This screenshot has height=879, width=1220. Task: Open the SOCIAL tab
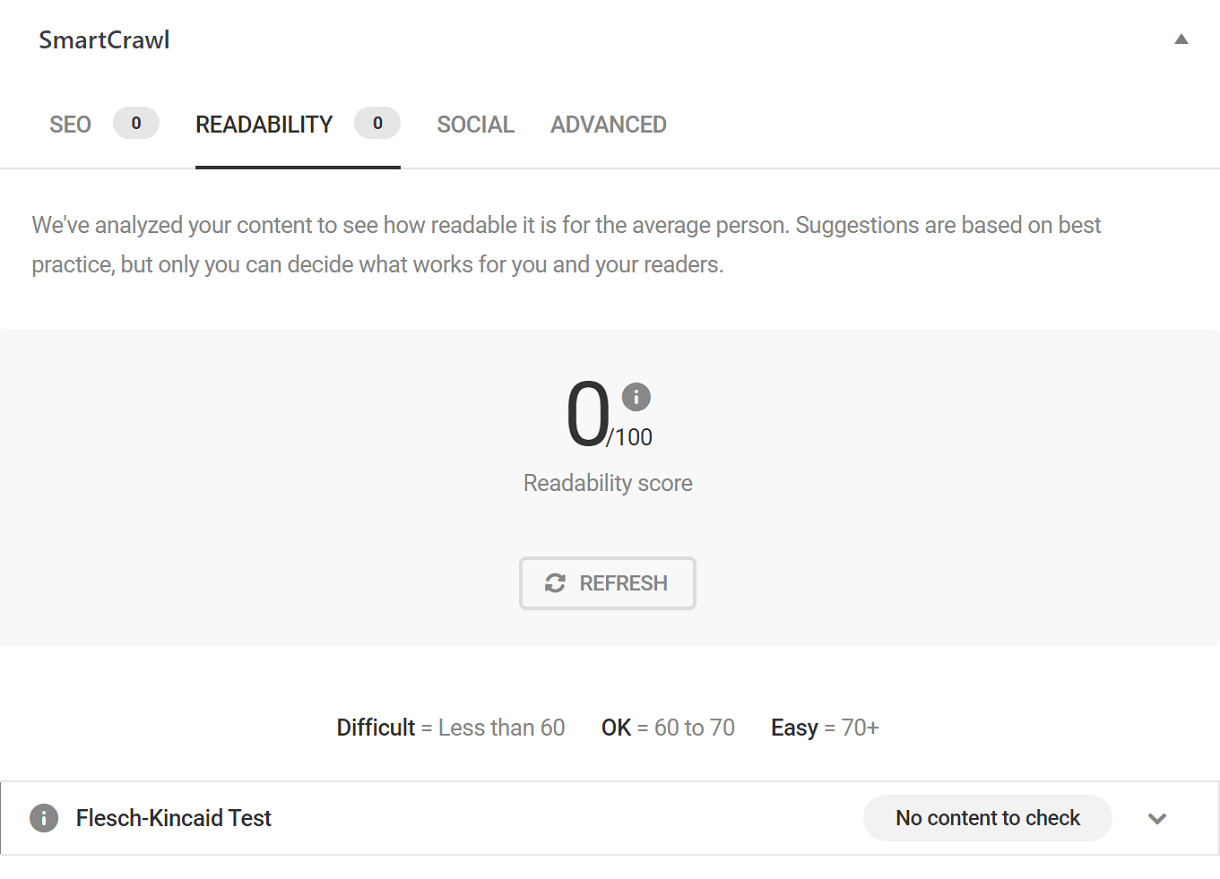(475, 125)
